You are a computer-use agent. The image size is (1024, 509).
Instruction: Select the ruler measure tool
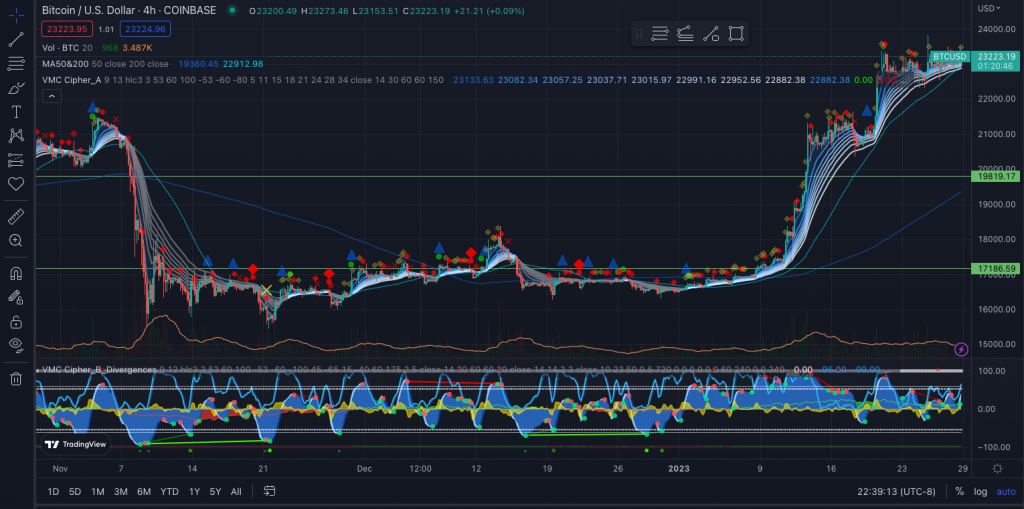[16, 216]
